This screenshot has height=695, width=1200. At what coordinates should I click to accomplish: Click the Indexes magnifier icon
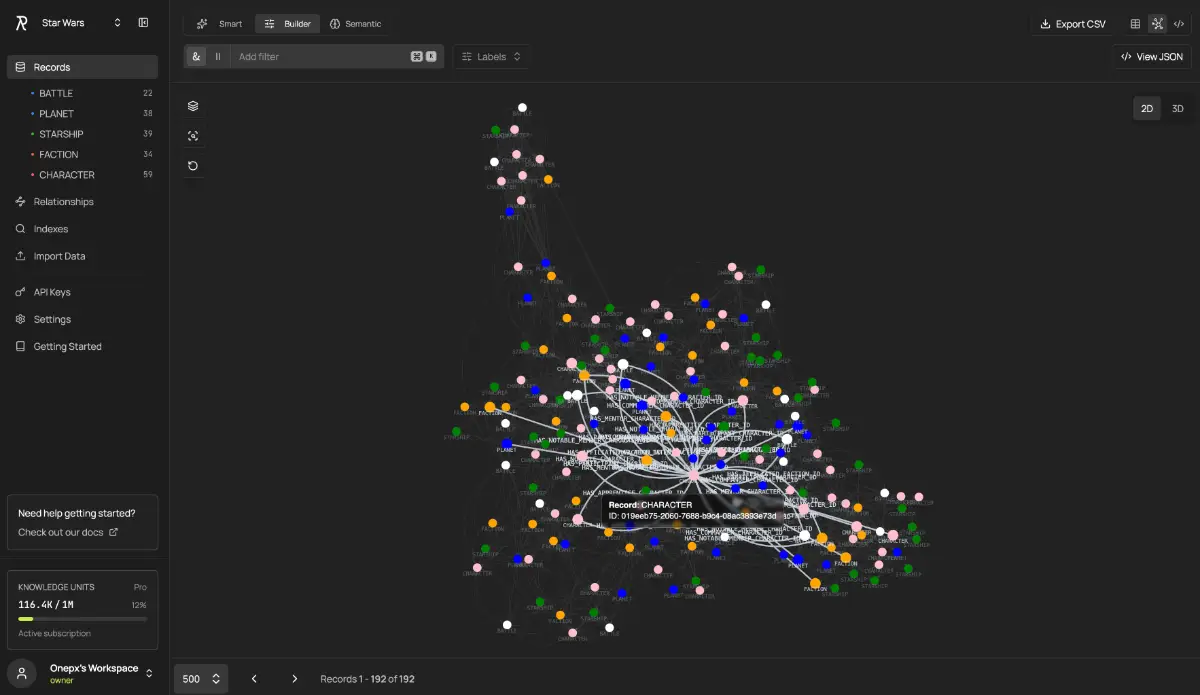(x=20, y=229)
